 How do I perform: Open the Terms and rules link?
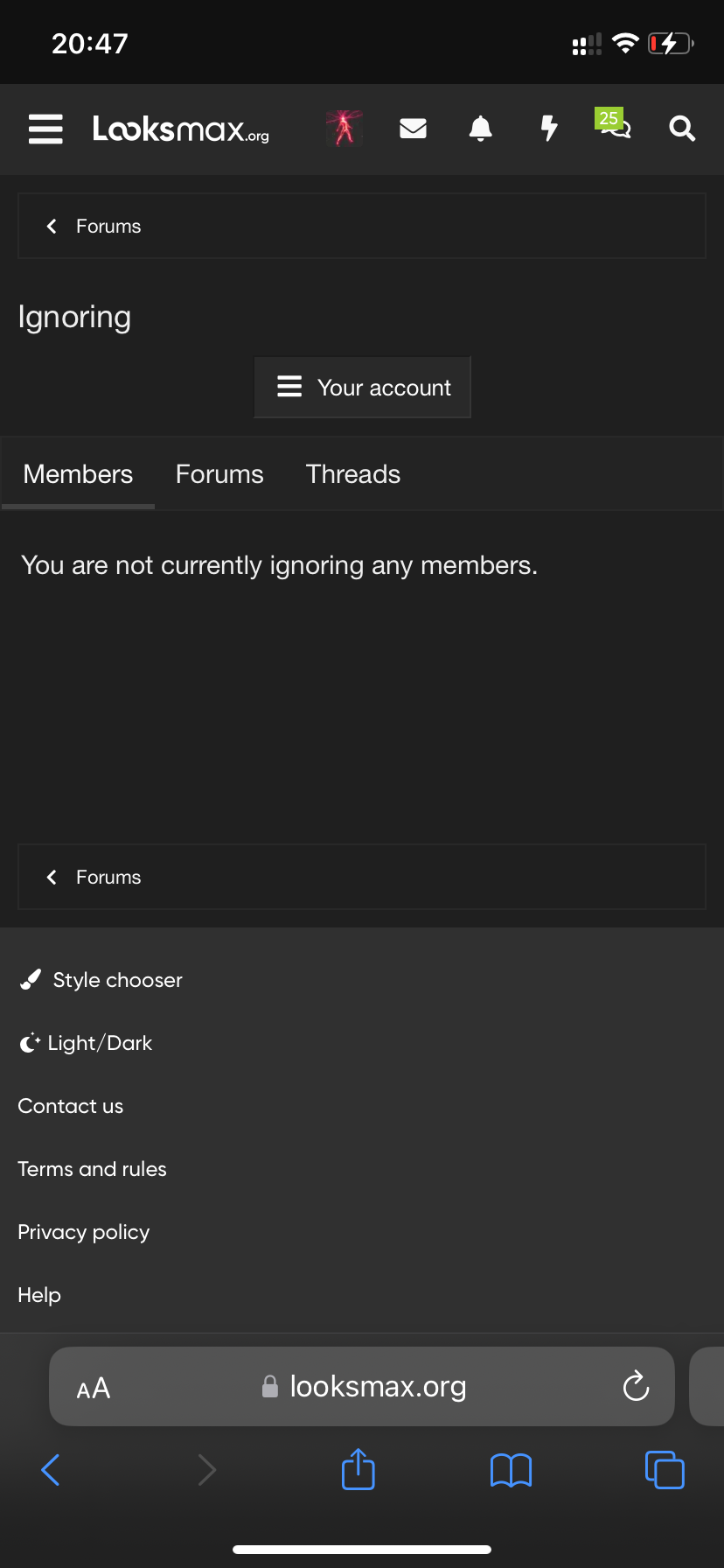93,1169
